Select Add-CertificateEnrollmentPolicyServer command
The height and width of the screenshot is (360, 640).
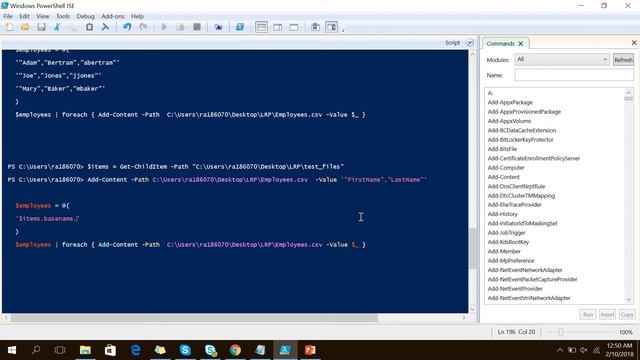pyautogui.click(x=534, y=158)
